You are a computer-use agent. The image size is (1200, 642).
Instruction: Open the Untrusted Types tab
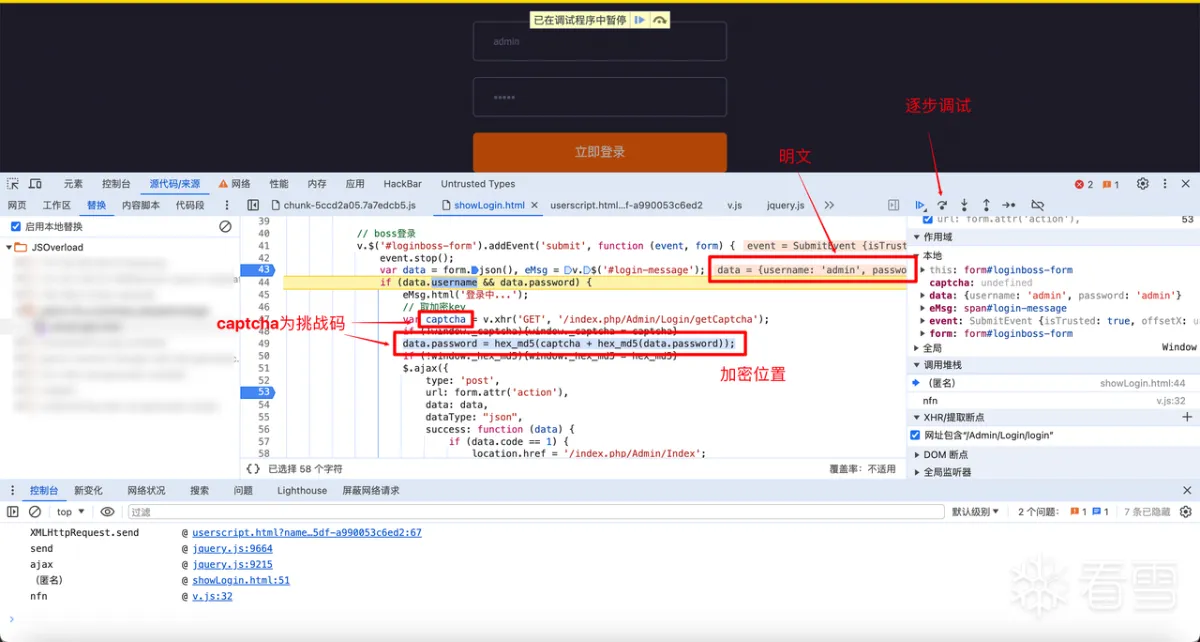(x=478, y=184)
